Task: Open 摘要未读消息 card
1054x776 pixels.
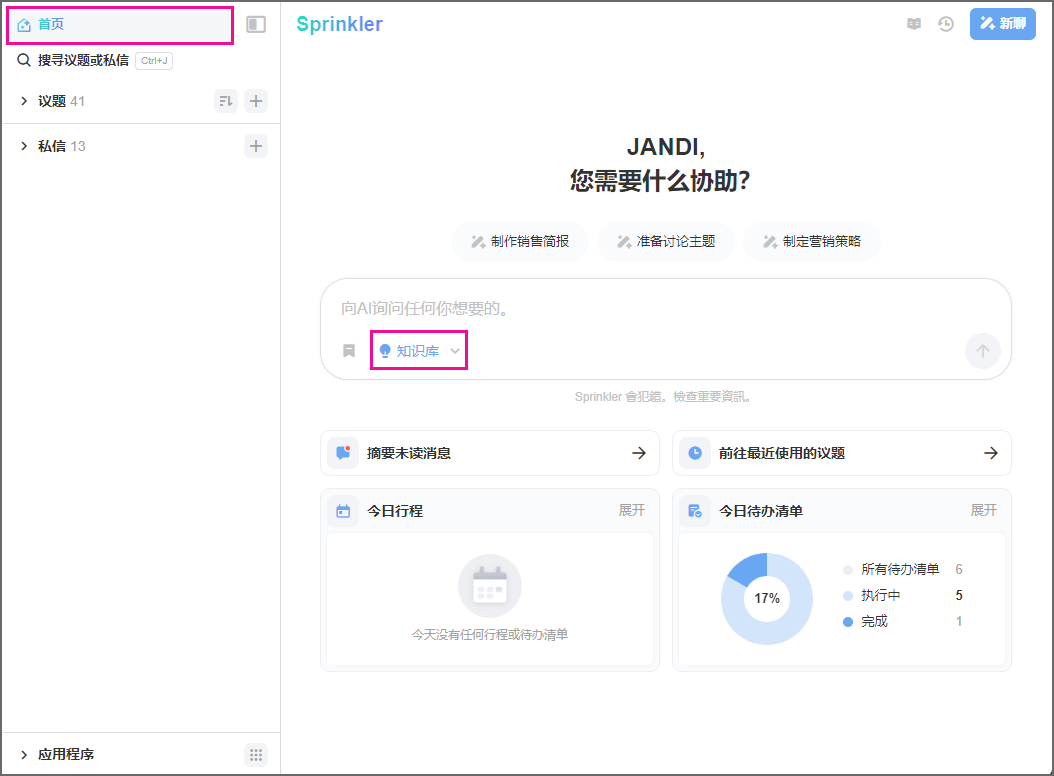Action: pos(489,453)
